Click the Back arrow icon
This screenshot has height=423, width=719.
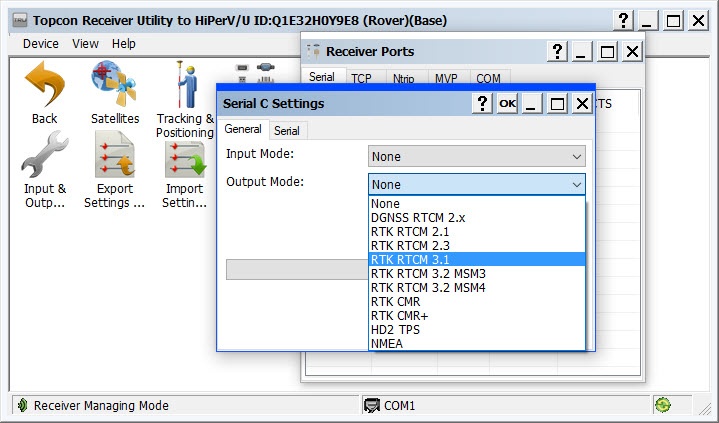point(44,86)
